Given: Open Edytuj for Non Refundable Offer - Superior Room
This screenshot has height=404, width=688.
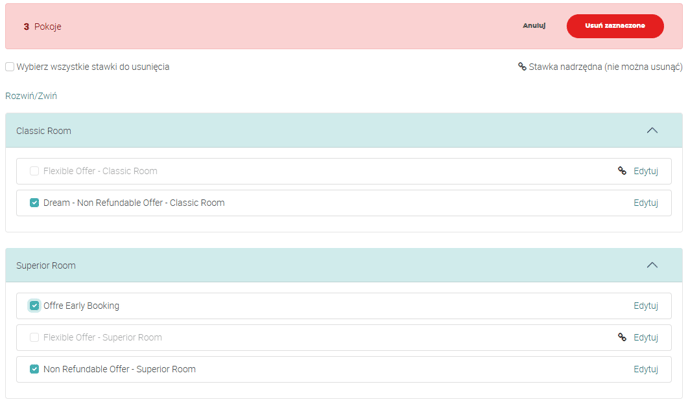Looking at the screenshot, I should pos(646,369).
